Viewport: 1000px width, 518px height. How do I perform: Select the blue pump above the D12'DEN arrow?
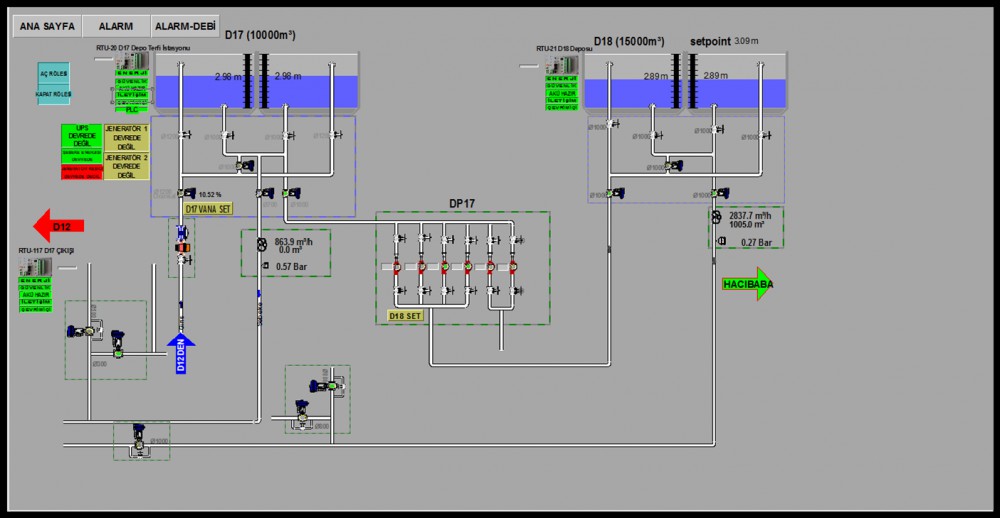coord(181,233)
